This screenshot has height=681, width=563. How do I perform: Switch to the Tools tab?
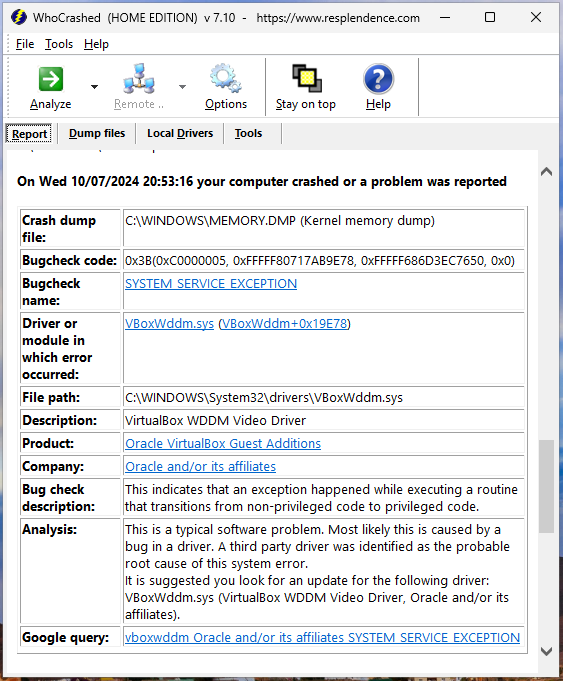[248, 133]
